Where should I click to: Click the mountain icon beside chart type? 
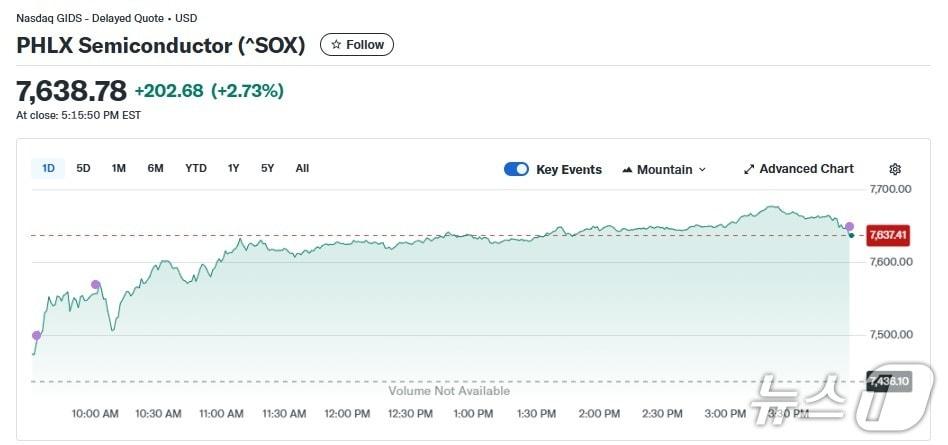pyautogui.click(x=628, y=169)
